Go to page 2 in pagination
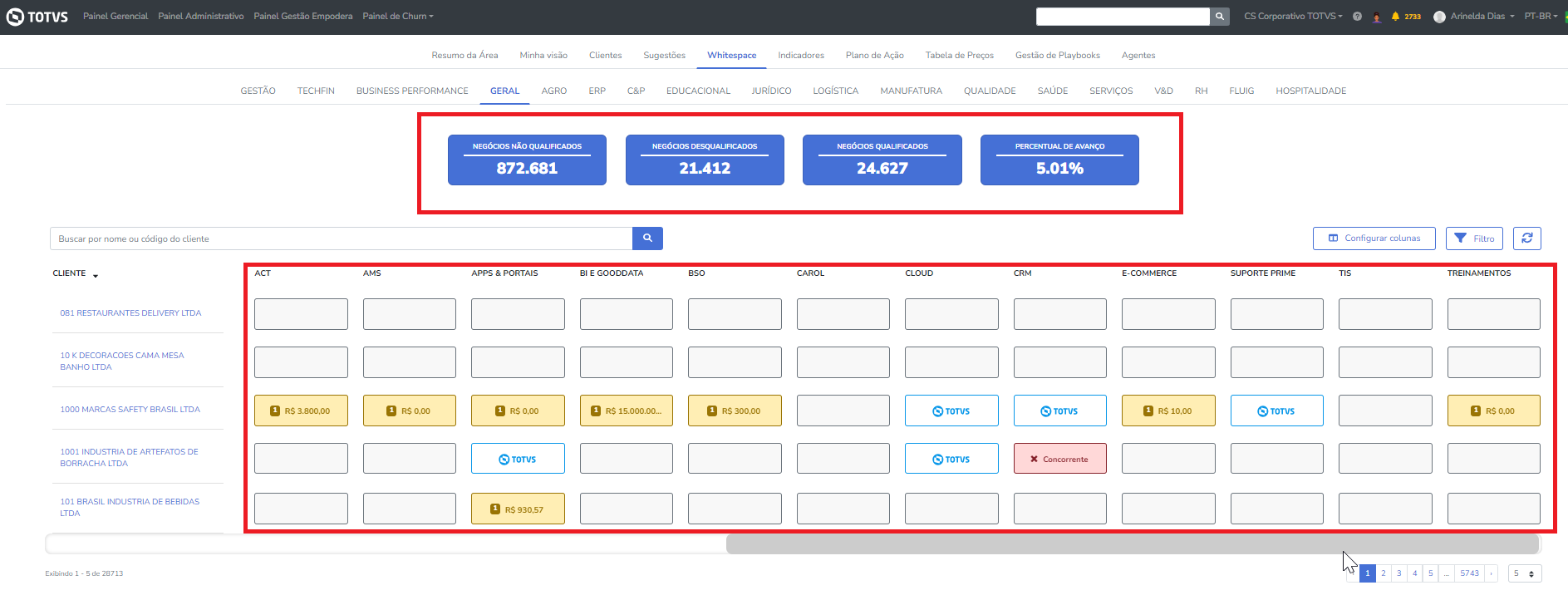 [1384, 573]
